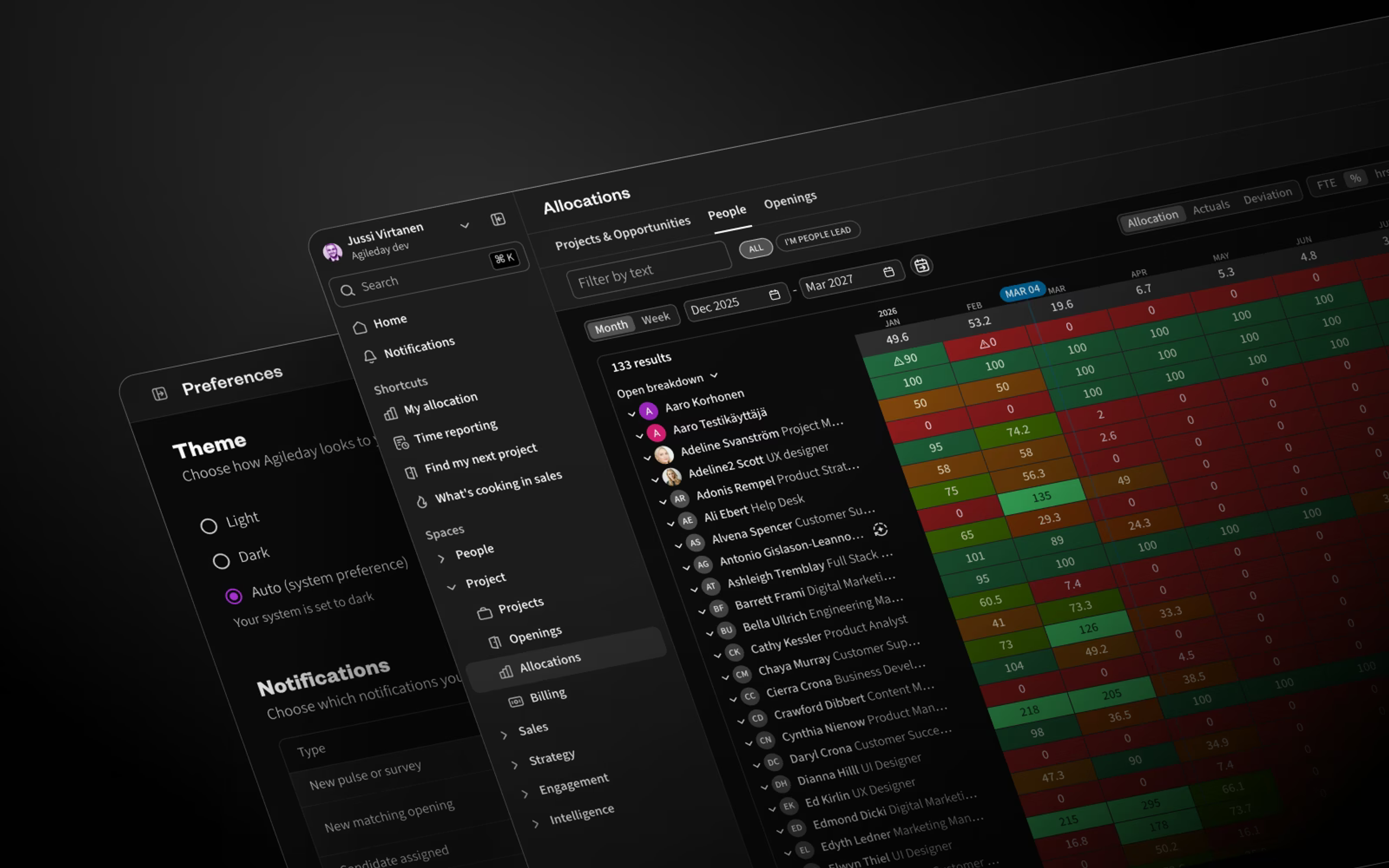The width and height of the screenshot is (1389, 868).
Task: Click the Time reporting icon
Action: pyautogui.click(x=400, y=443)
